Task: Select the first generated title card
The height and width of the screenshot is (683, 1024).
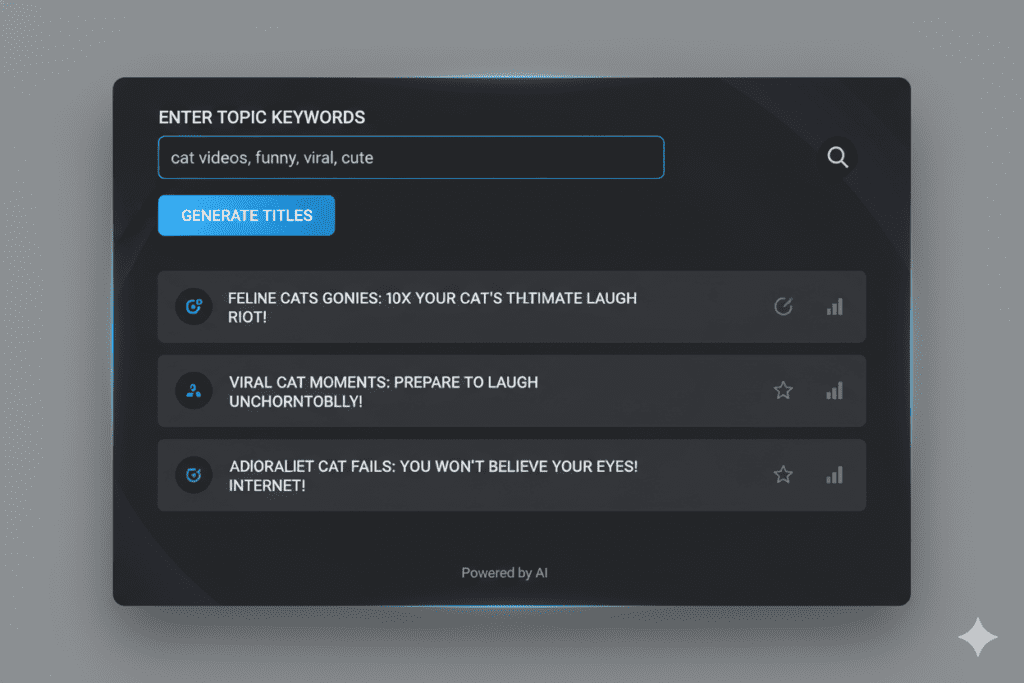Action: tap(511, 306)
